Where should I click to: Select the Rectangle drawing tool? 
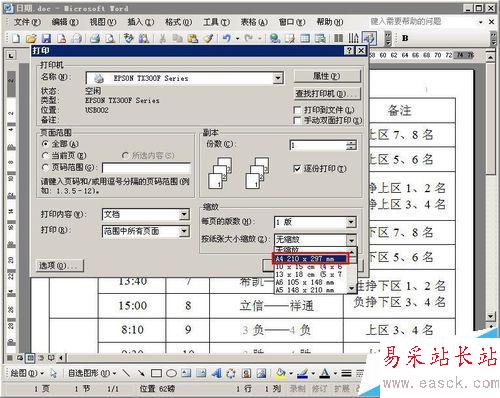156,373
